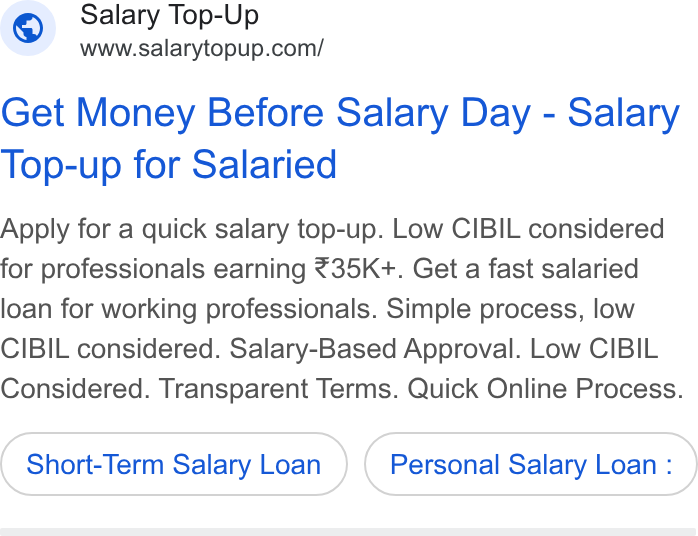
Task: Click the '₹35K+' earning text
Action: click(355, 269)
